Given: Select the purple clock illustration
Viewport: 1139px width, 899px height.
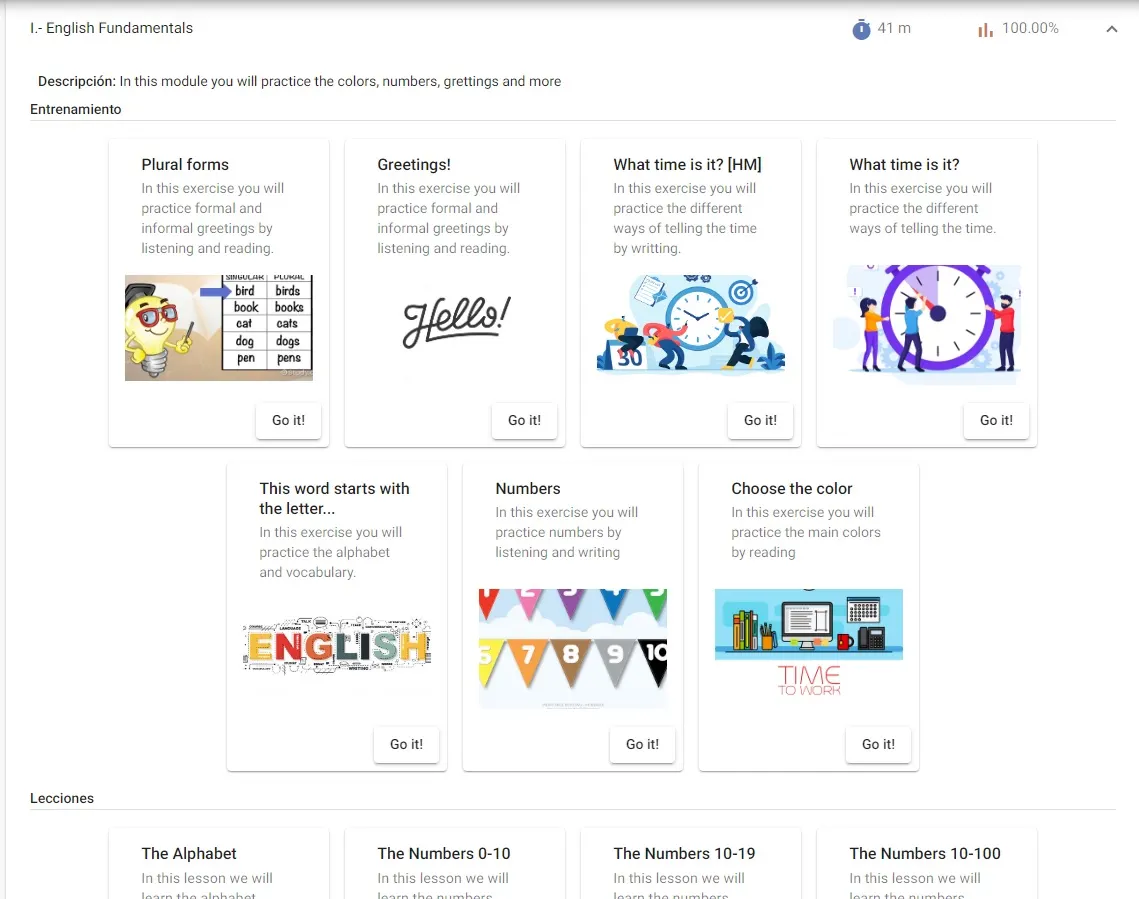Looking at the screenshot, I should click(926, 319).
